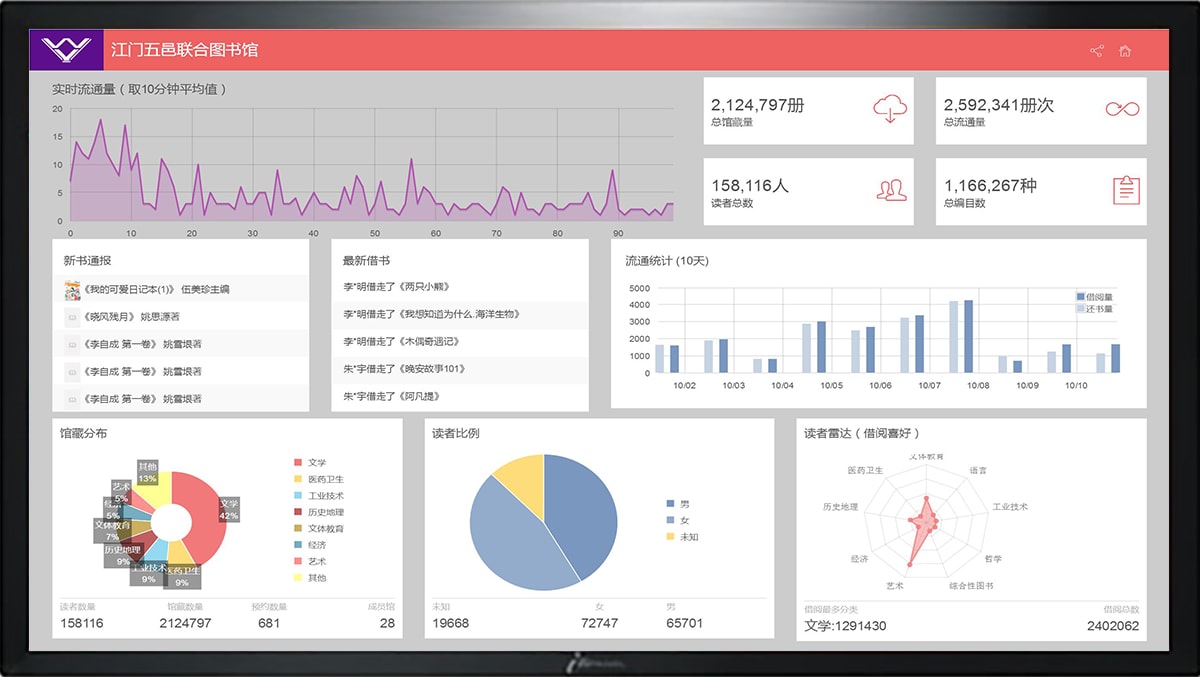Open the entry 朱*宇借走了《晚安故事101》

pyautogui.click(x=404, y=369)
